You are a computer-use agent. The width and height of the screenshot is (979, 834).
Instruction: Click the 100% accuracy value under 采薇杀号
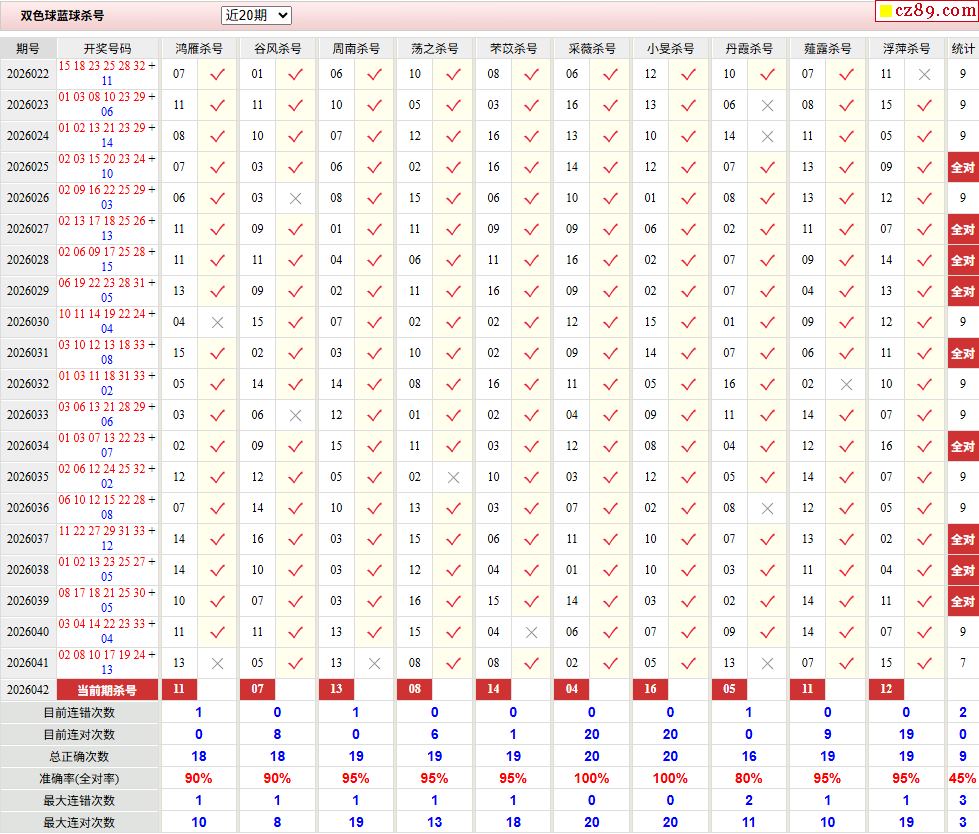click(591, 778)
